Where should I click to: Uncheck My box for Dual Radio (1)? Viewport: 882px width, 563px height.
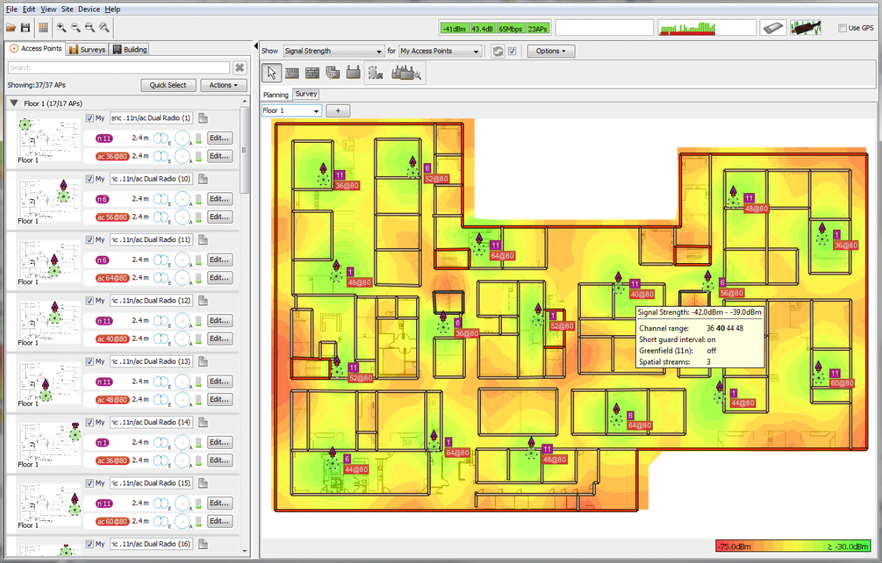[x=90, y=118]
